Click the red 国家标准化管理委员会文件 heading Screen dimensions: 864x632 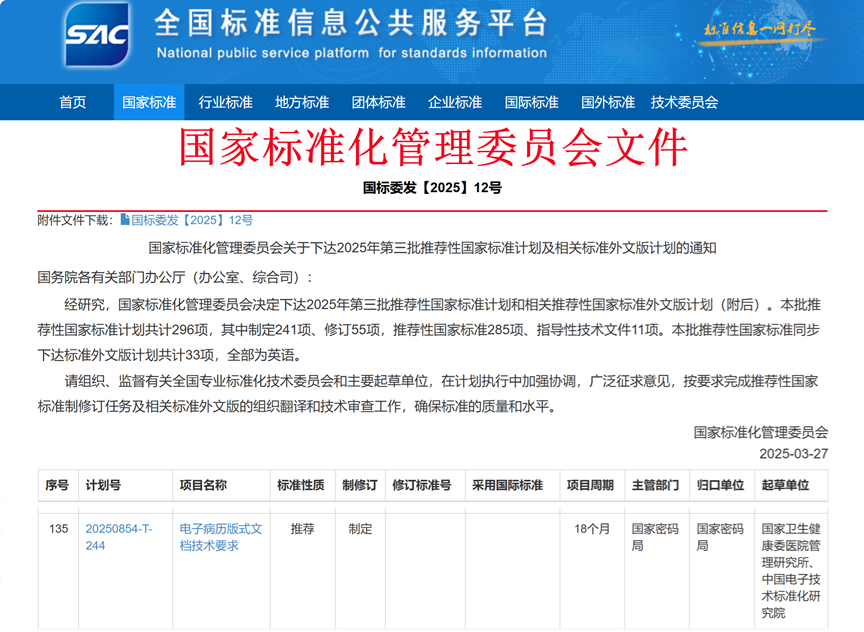(433, 148)
